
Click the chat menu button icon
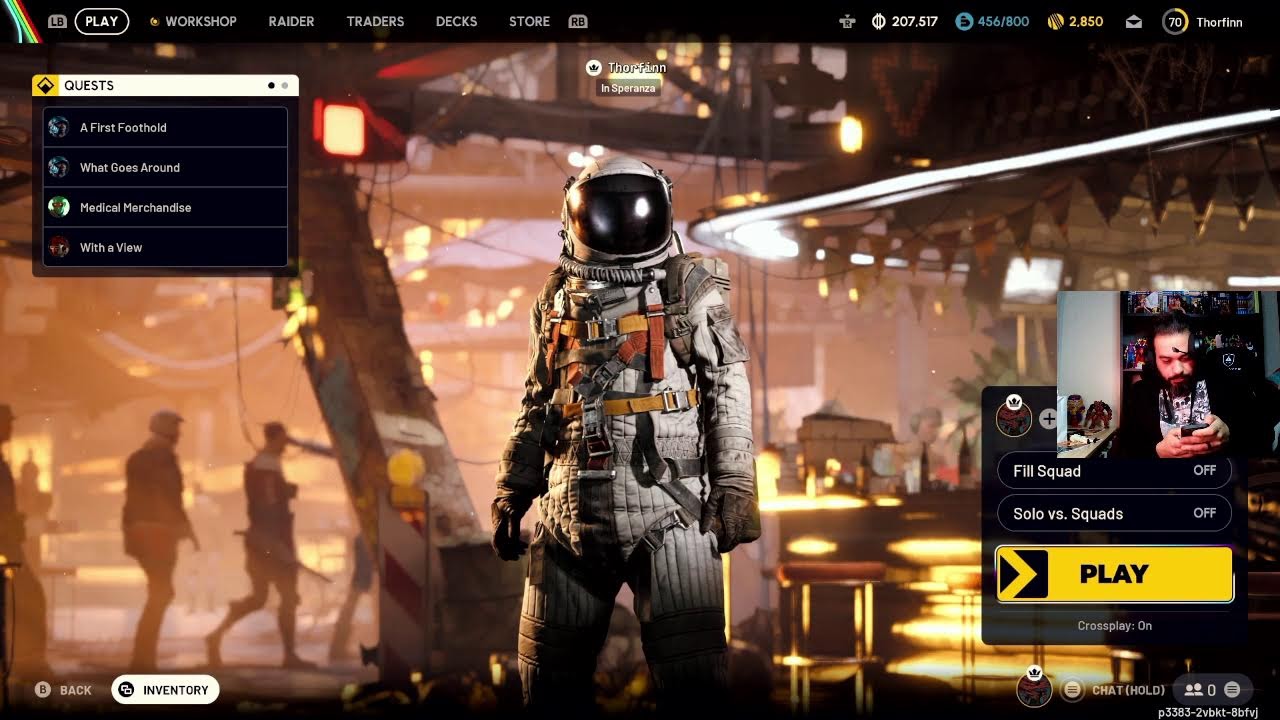(1072, 690)
